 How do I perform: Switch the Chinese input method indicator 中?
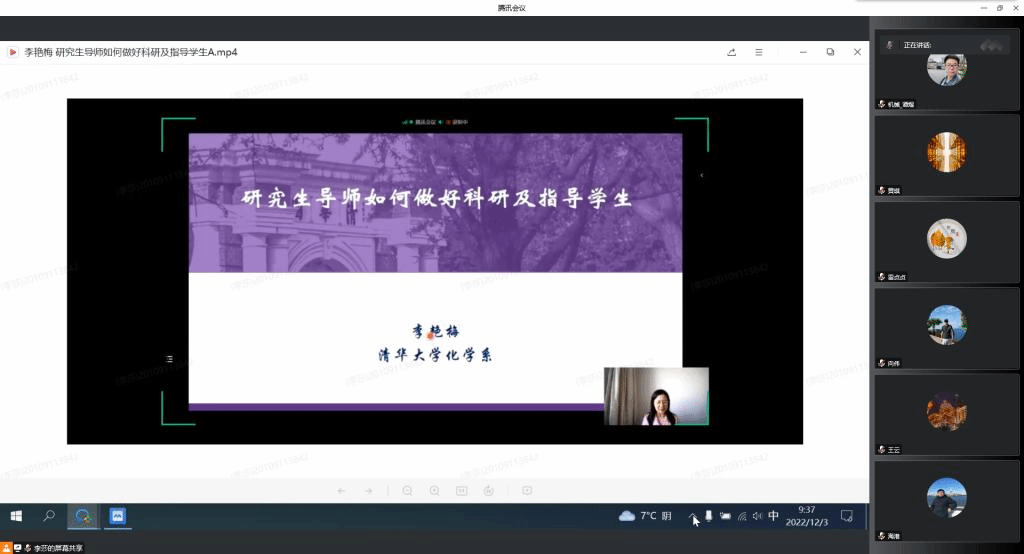(773, 516)
